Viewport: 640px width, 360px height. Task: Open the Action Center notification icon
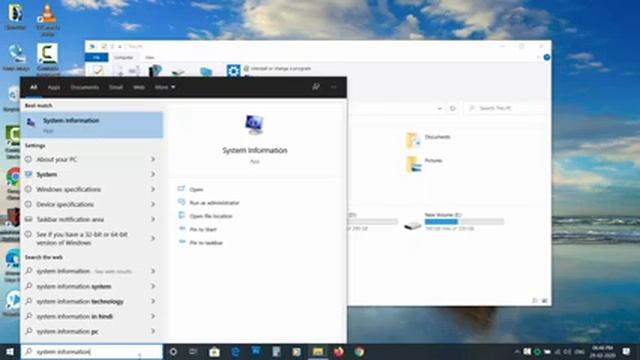coord(627,351)
